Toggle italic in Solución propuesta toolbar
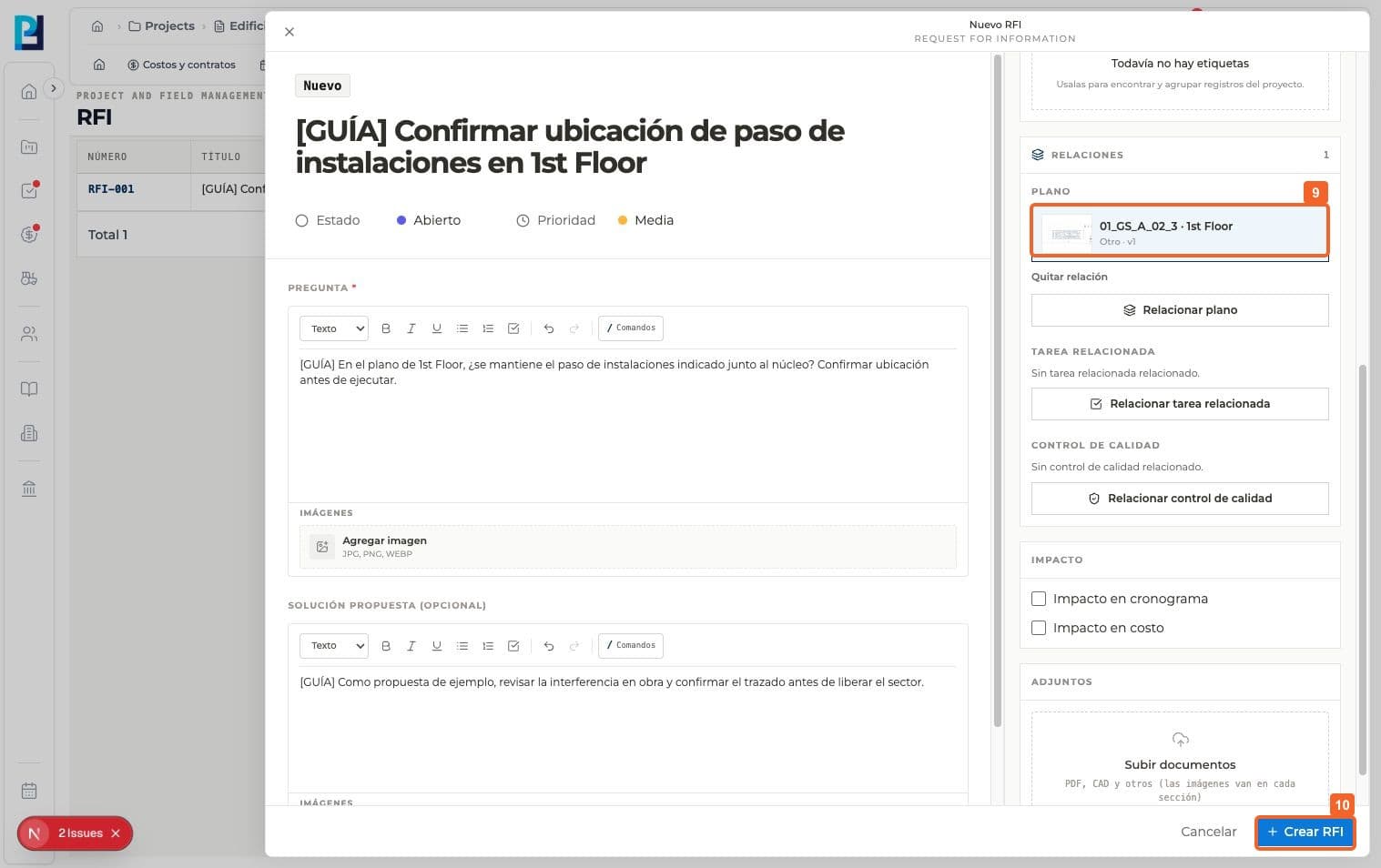The image size is (1381, 868). [411, 646]
